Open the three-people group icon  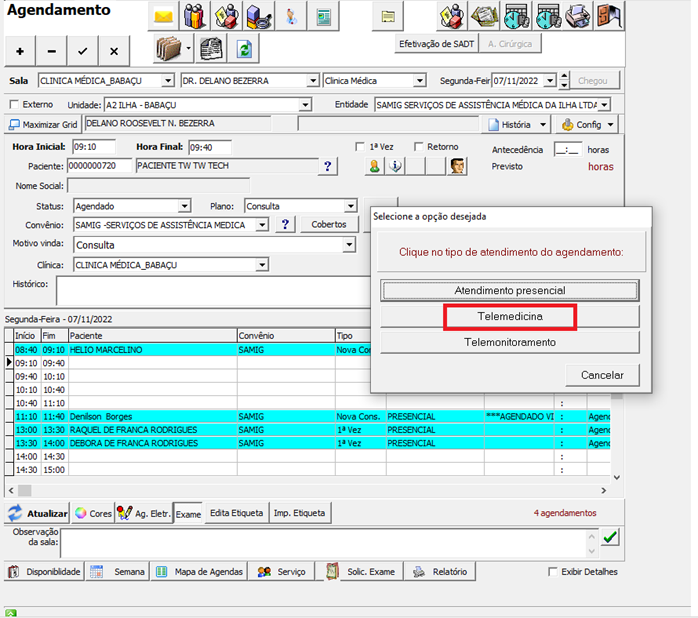195,16
